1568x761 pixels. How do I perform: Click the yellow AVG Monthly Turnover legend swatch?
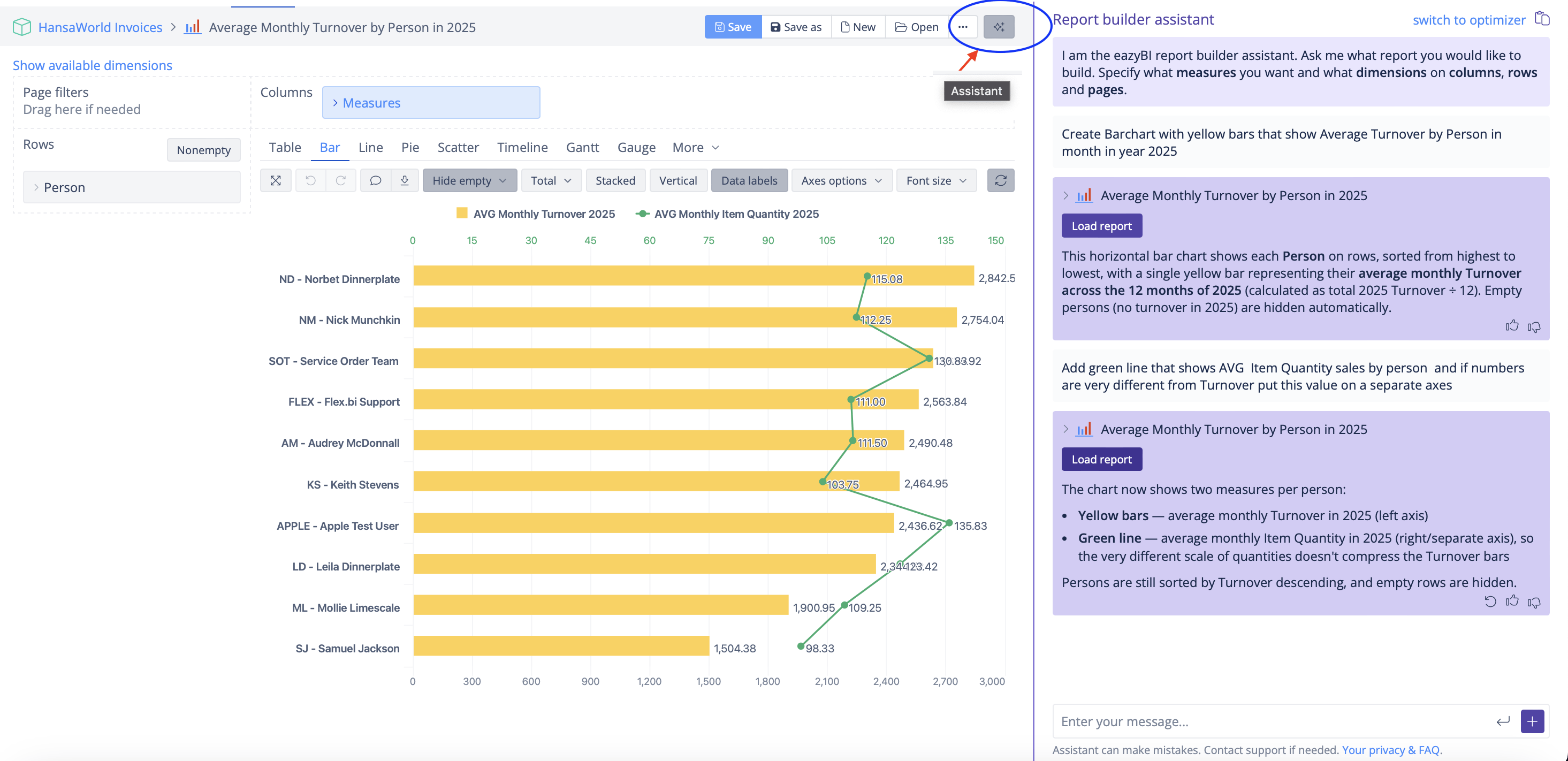(x=461, y=213)
